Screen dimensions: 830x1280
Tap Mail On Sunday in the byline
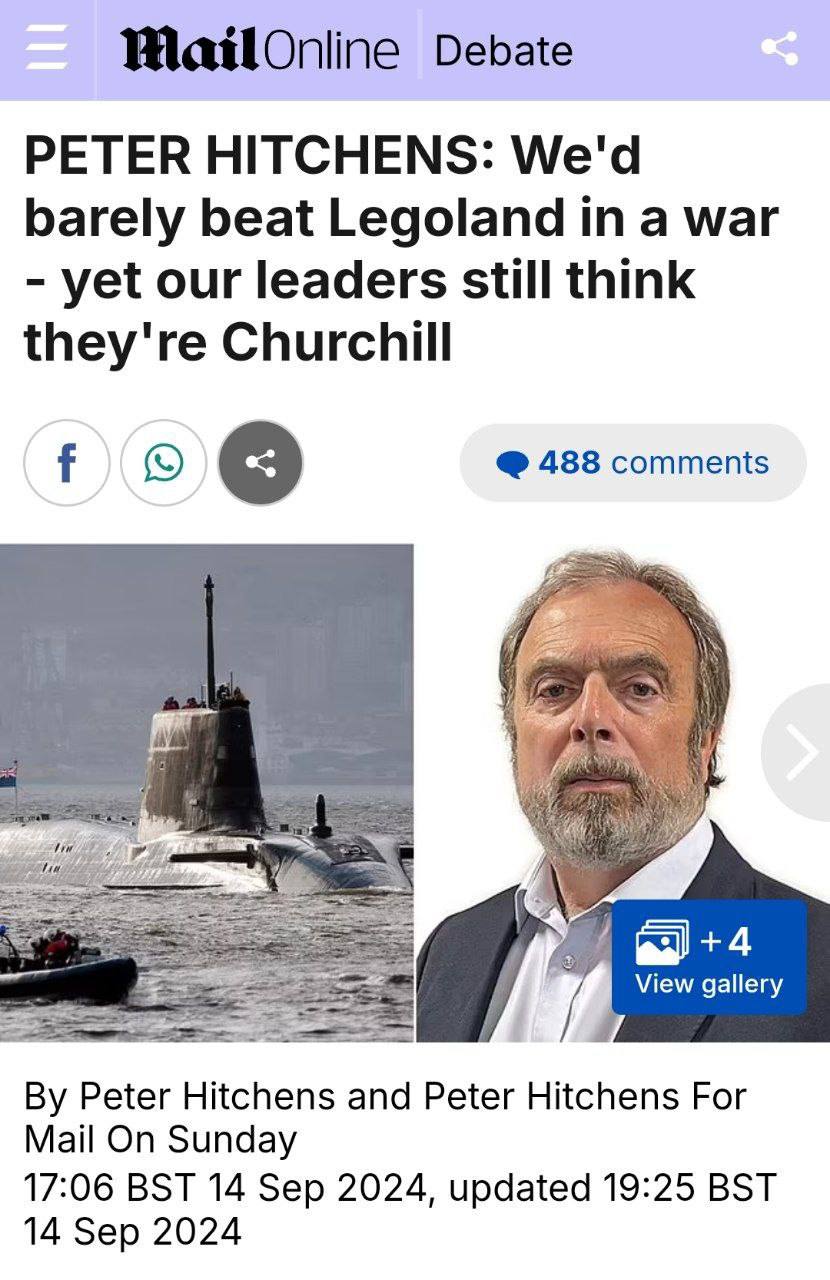click(160, 1139)
